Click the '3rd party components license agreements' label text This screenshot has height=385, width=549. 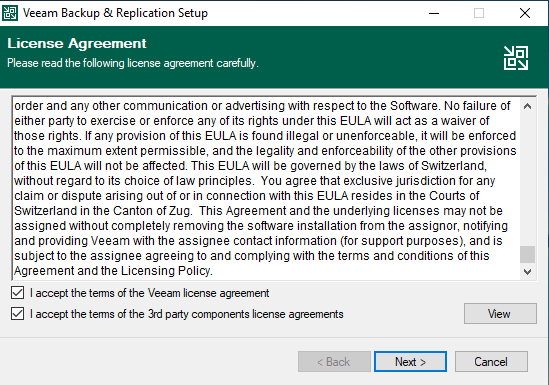point(245,314)
